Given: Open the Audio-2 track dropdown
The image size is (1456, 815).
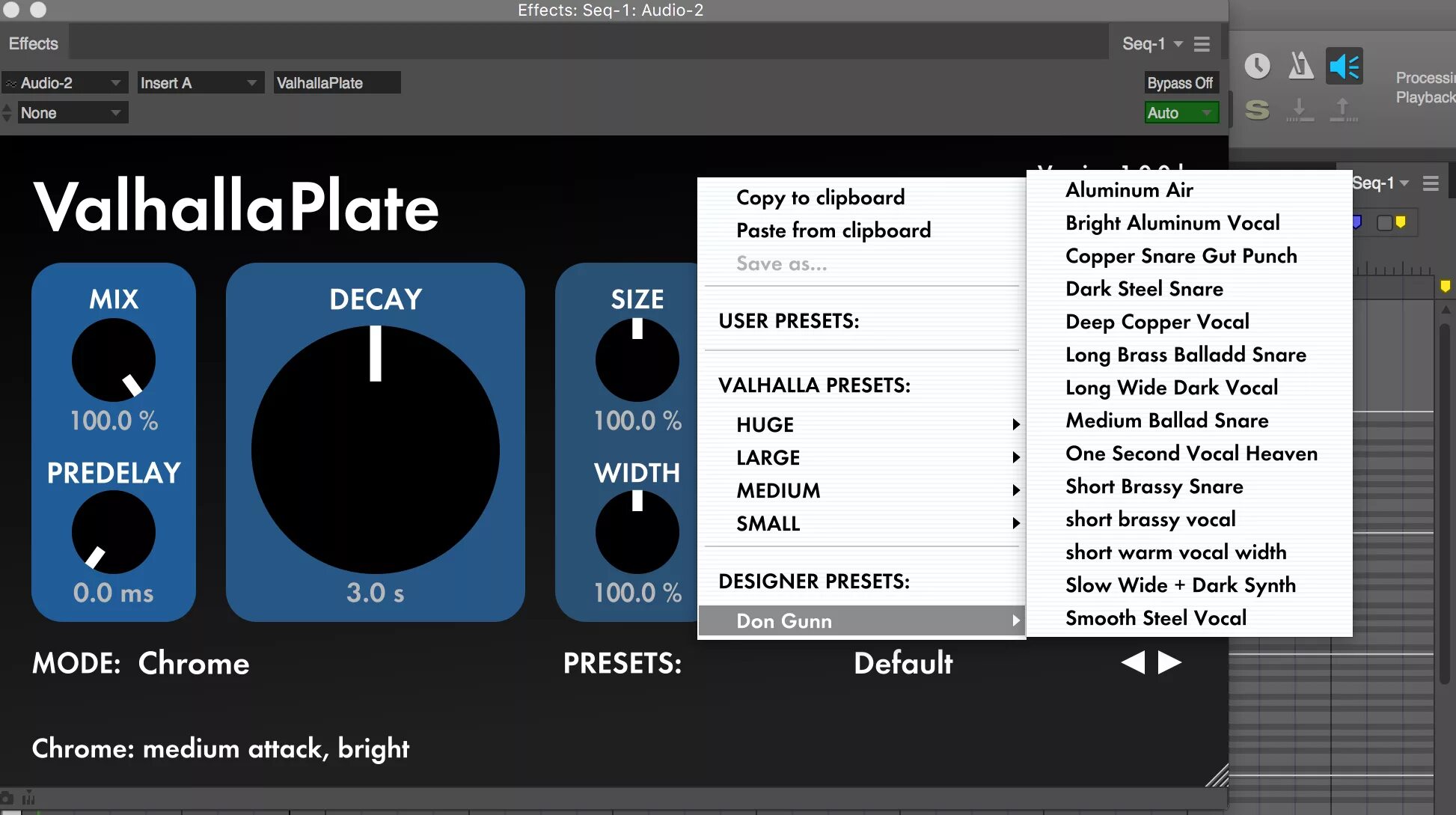Looking at the screenshot, I should click(x=64, y=83).
